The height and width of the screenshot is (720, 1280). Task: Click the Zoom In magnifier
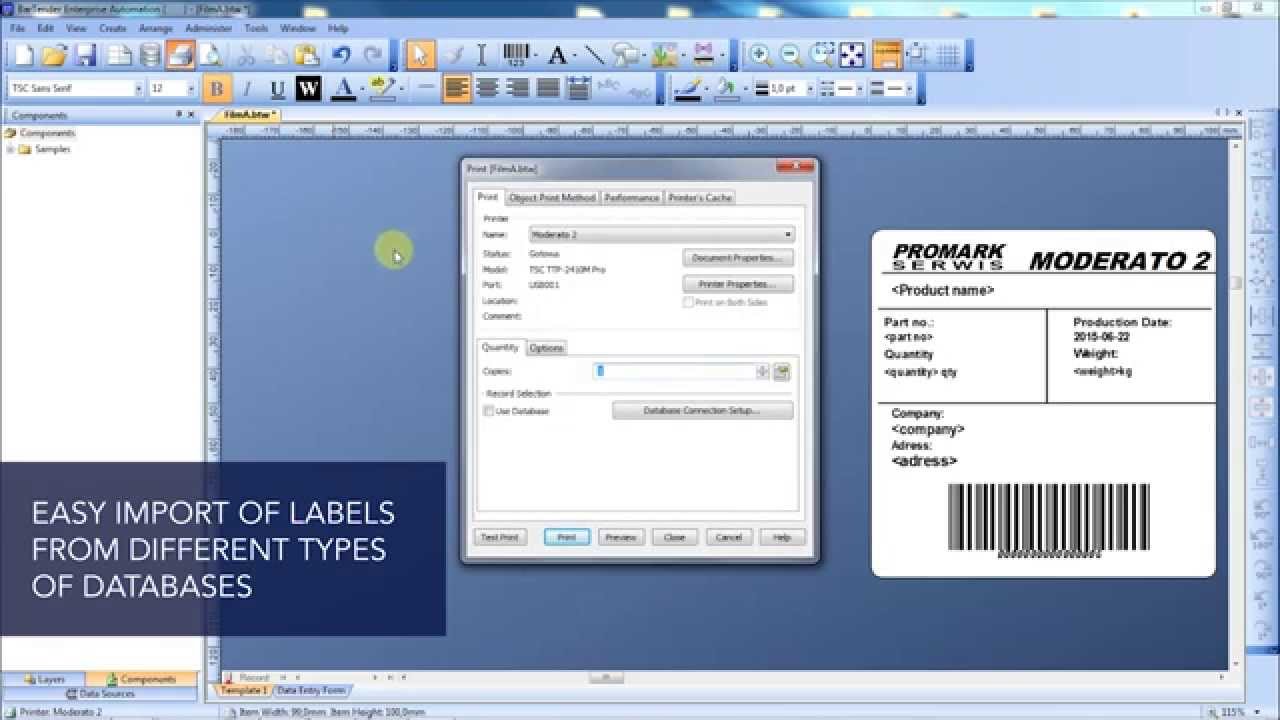click(760, 55)
